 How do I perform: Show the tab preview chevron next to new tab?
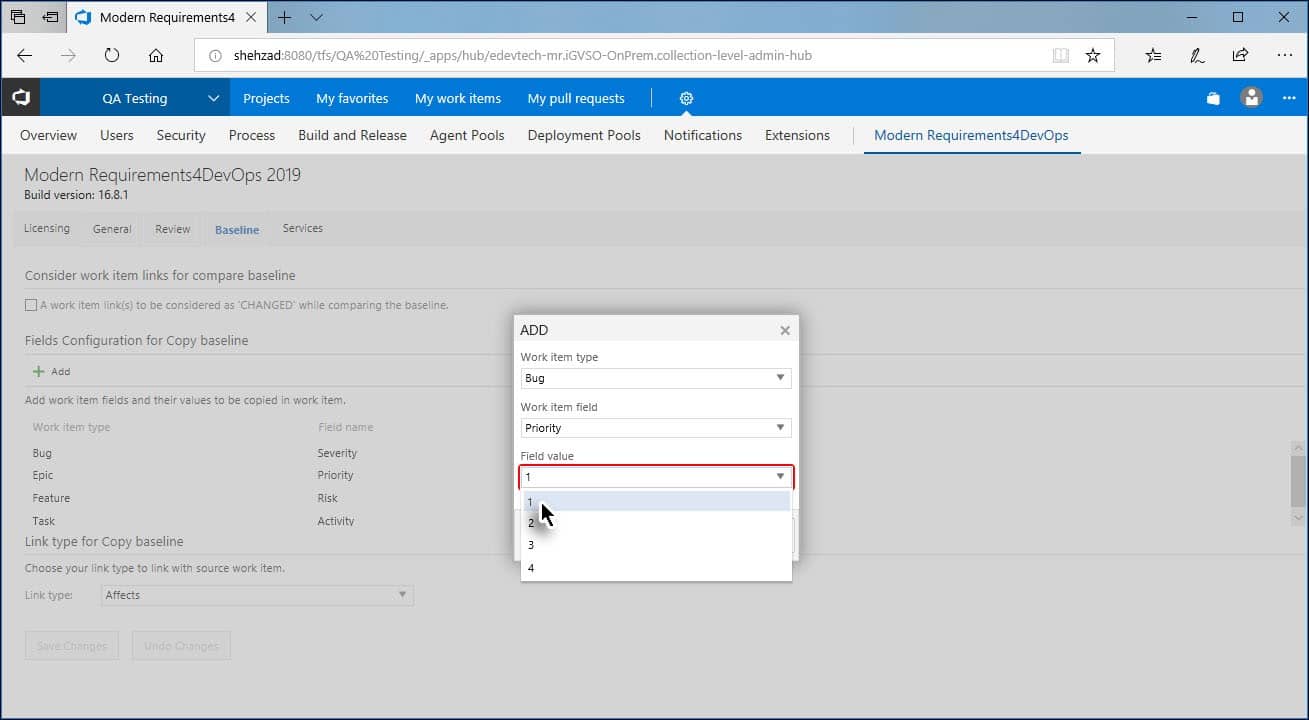(316, 17)
